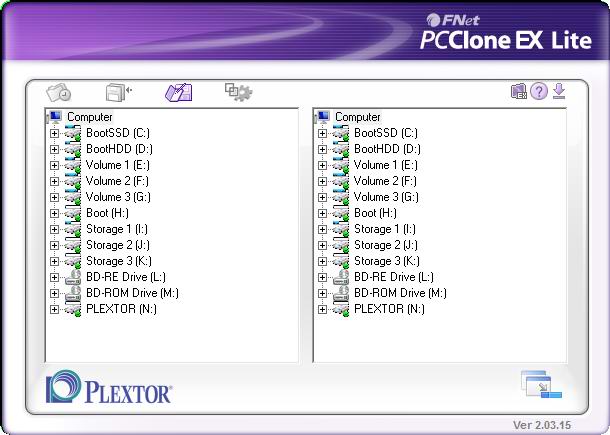Click the about icon left of help
Viewport: 610px width, 435px height.
tap(519, 92)
